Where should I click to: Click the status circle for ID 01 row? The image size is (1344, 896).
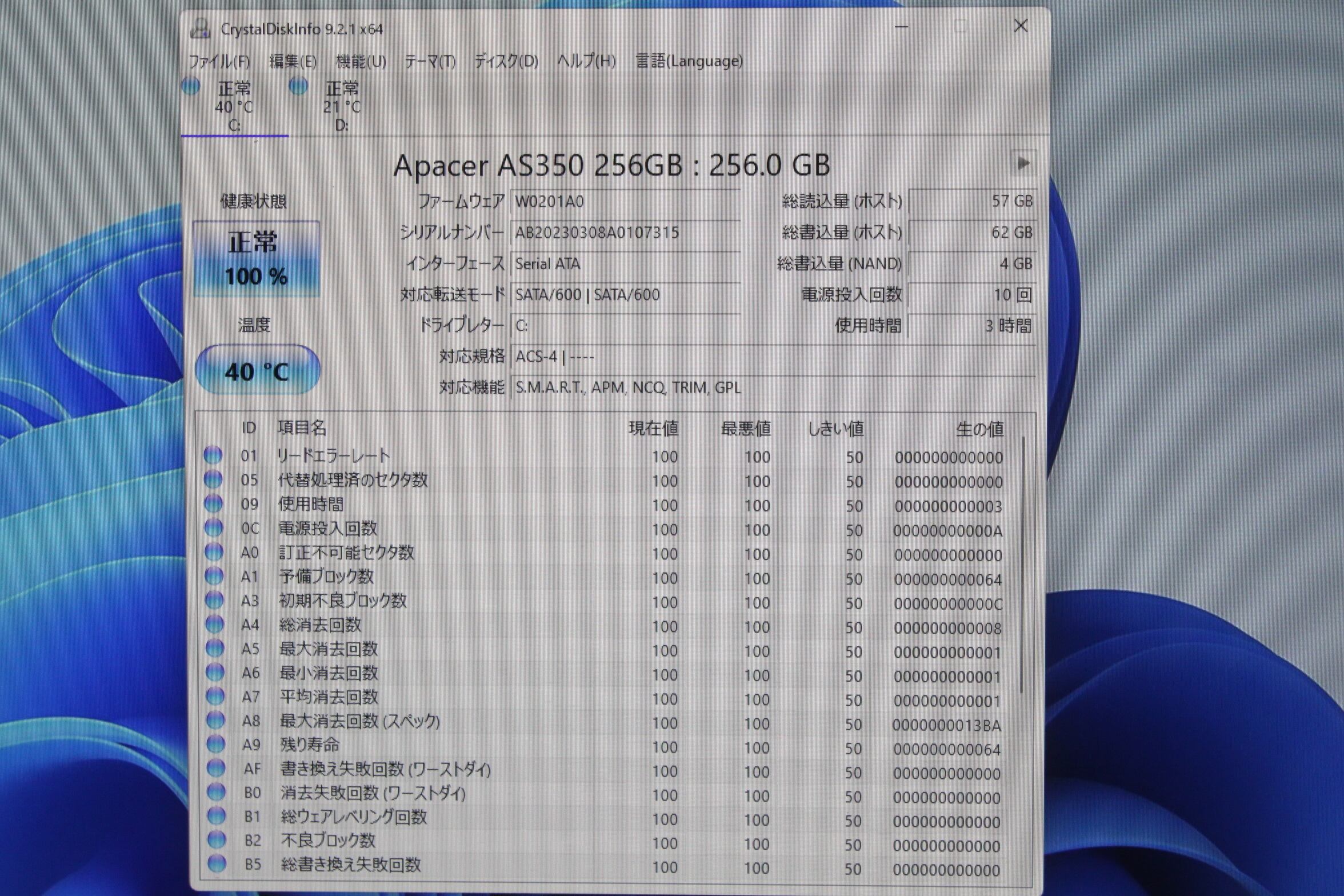[x=213, y=455]
